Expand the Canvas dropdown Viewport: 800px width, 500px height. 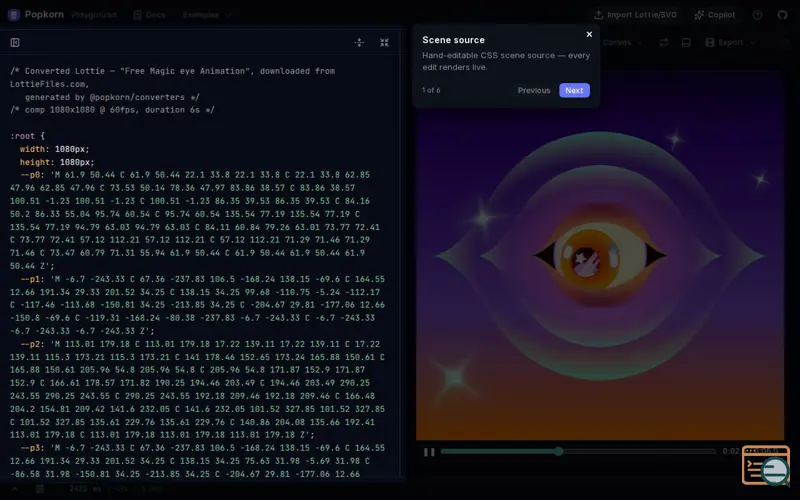[622, 42]
